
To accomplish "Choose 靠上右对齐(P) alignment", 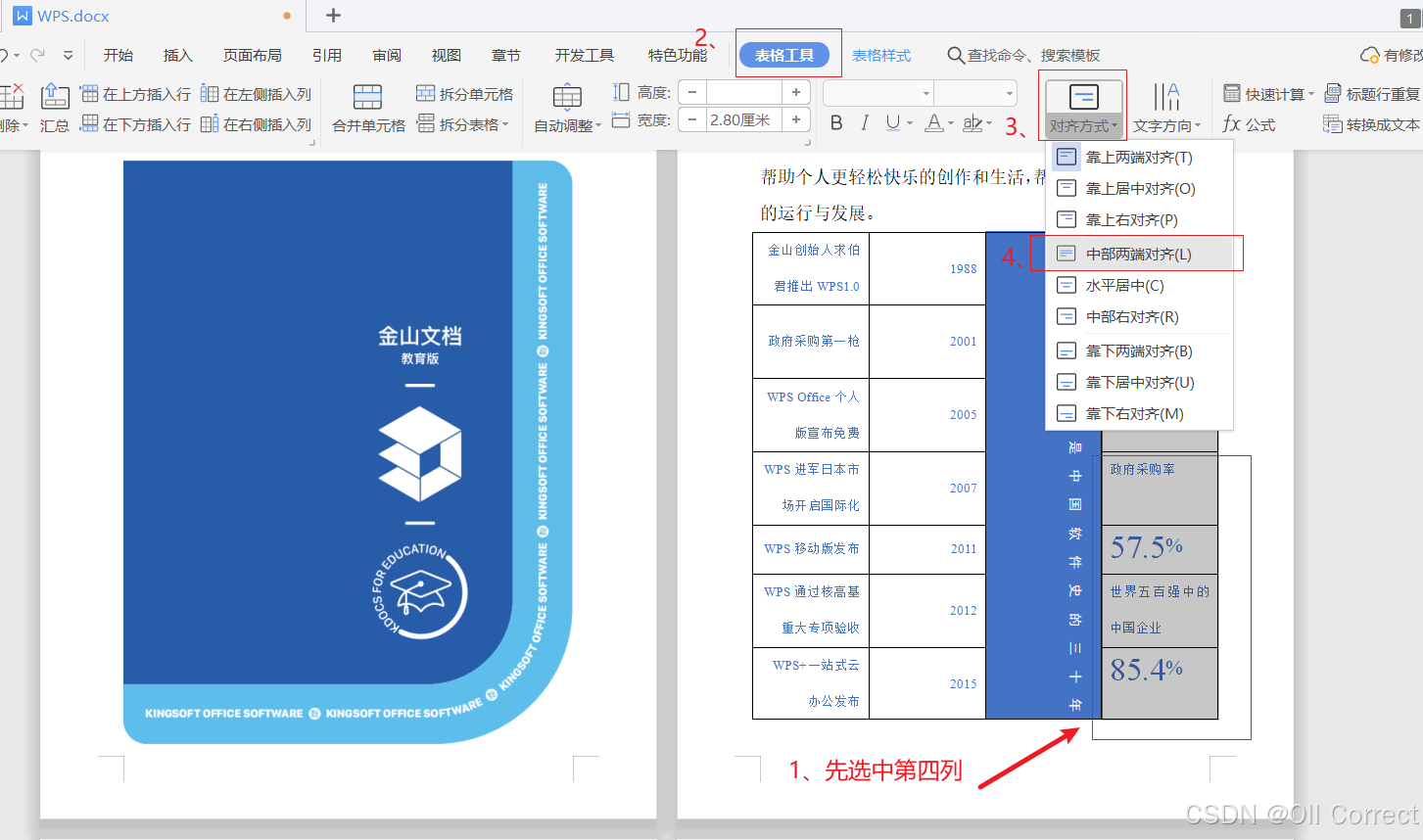I will 1139,219.
